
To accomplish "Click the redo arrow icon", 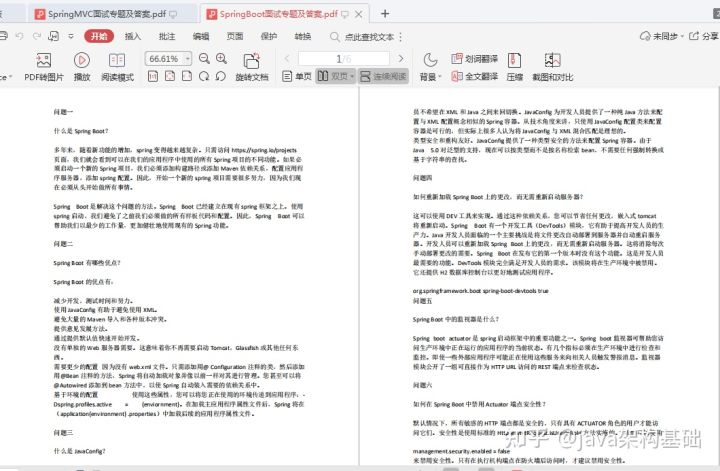I will (x=37, y=36).
